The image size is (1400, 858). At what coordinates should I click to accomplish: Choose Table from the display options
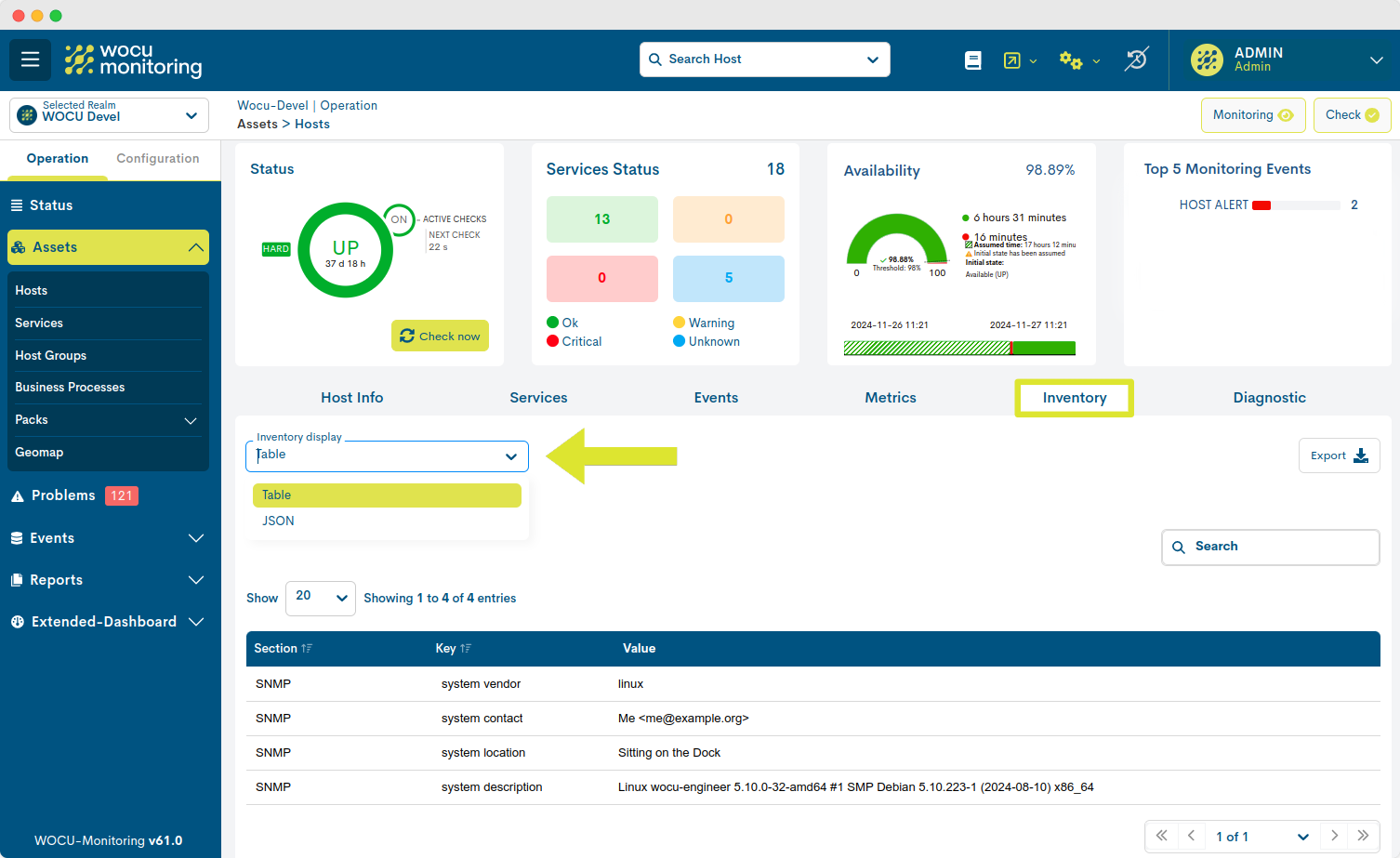pos(387,495)
